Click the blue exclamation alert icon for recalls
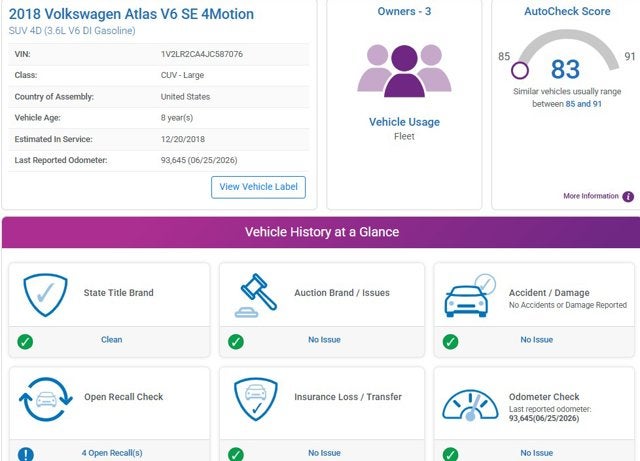Viewport: 640px width, 461px height. (x=26, y=454)
